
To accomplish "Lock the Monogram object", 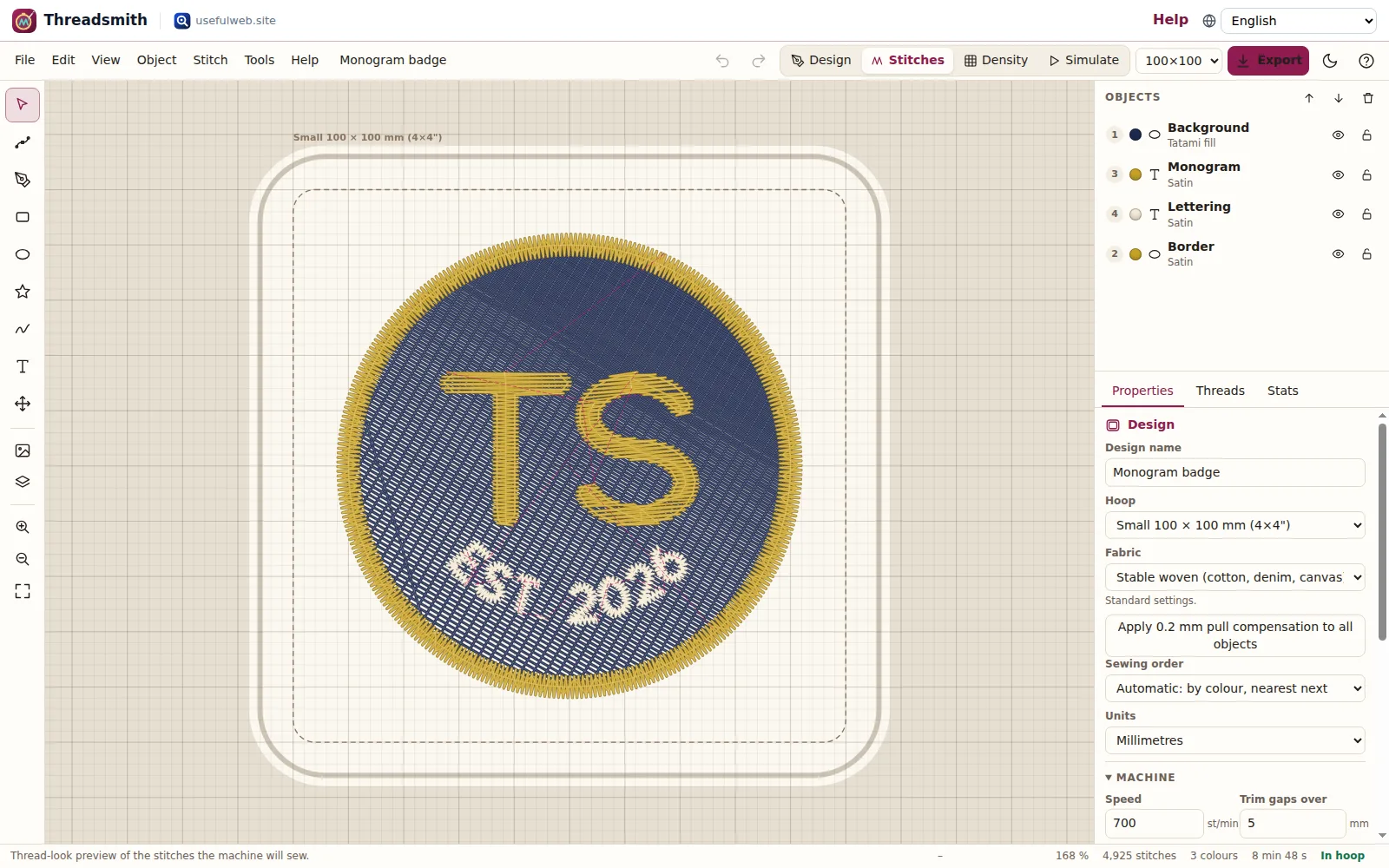I will pyautogui.click(x=1366, y=175).
